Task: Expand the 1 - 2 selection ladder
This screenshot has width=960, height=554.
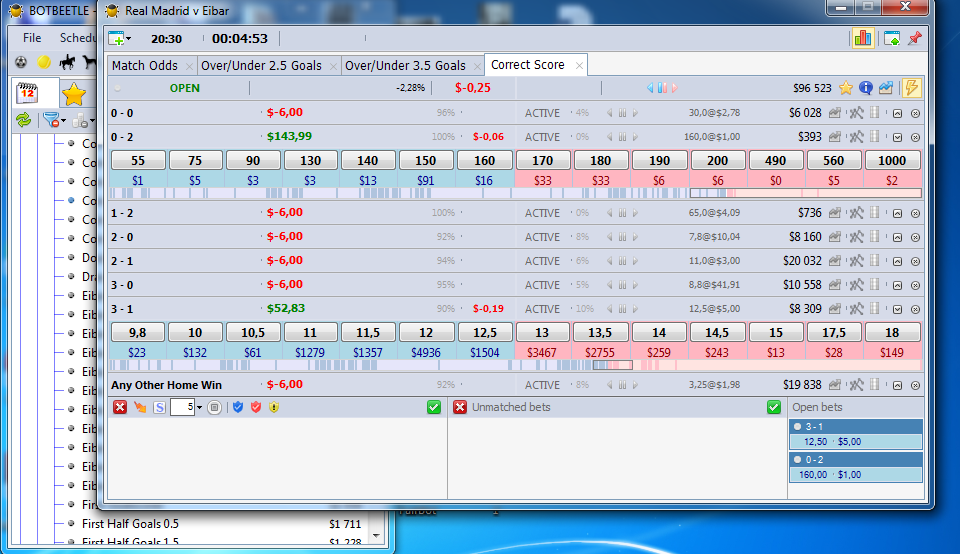Action: pyautogui.click(x=897, y=214)
